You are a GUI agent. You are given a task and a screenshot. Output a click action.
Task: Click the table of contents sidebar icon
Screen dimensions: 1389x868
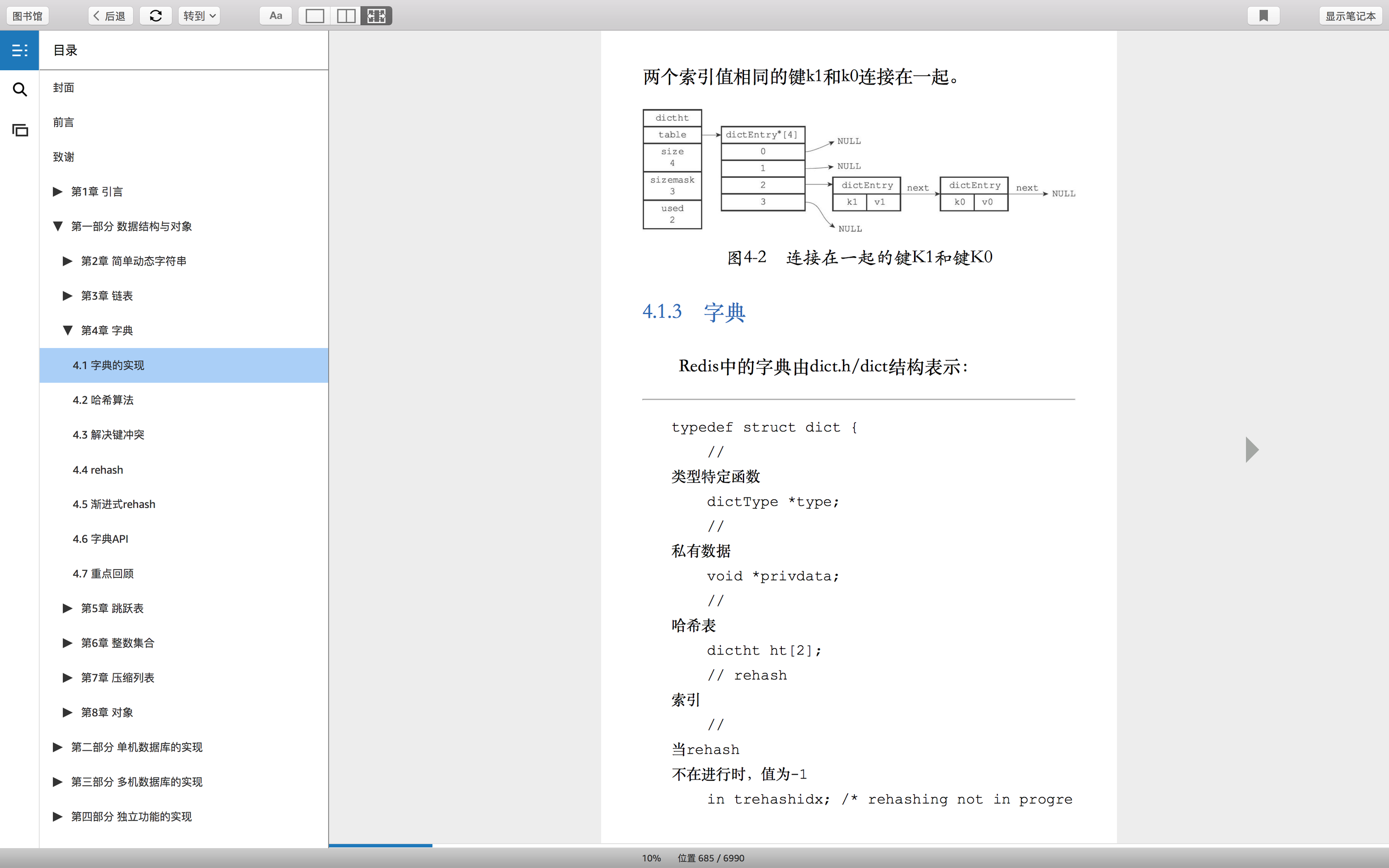coord(19,51)
